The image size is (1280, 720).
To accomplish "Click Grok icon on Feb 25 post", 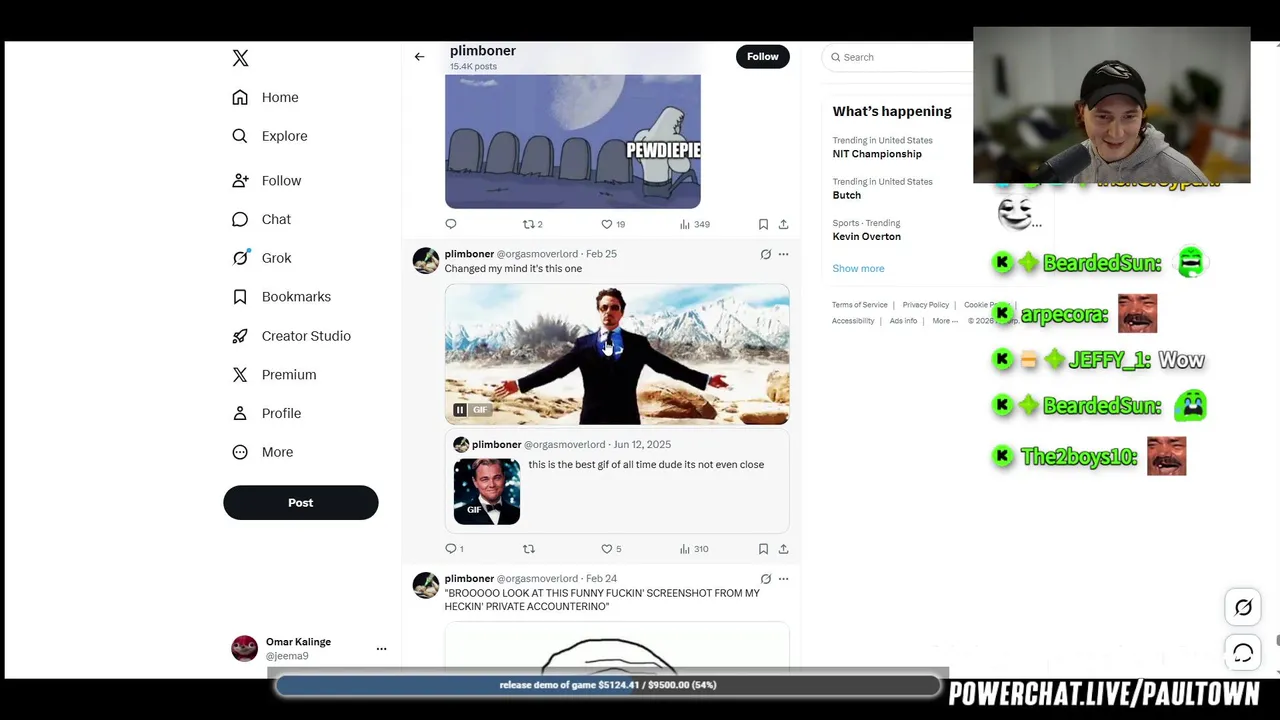I will [x=766, y=254].
